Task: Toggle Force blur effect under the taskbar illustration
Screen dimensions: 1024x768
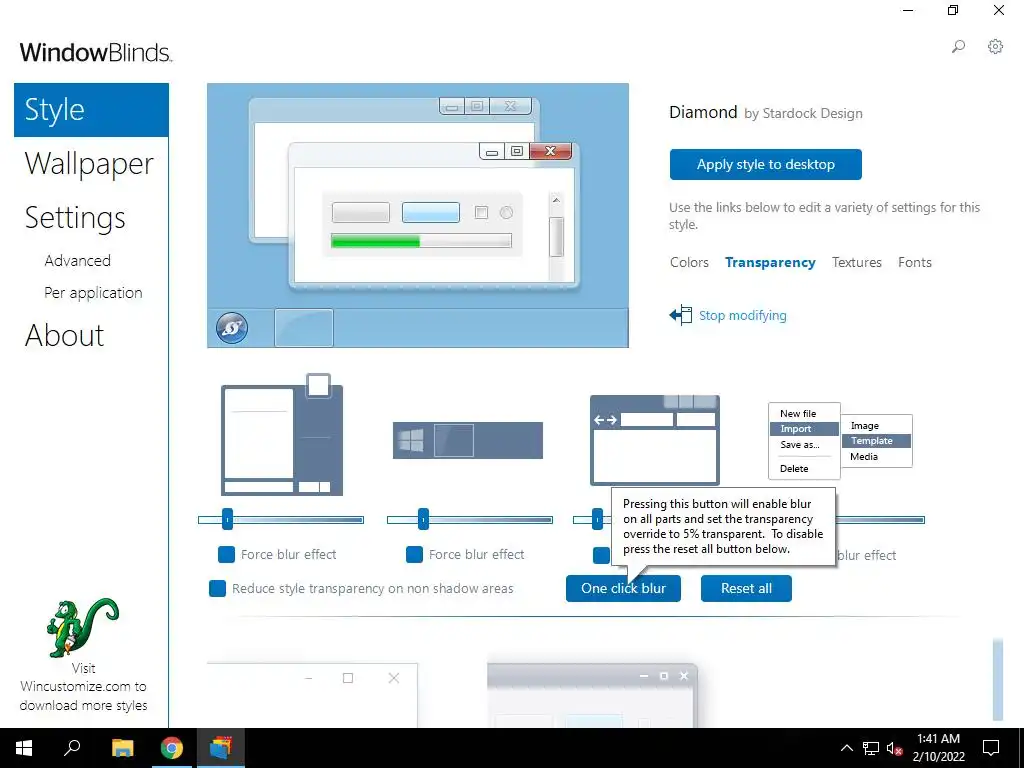Action: [414, 554]
